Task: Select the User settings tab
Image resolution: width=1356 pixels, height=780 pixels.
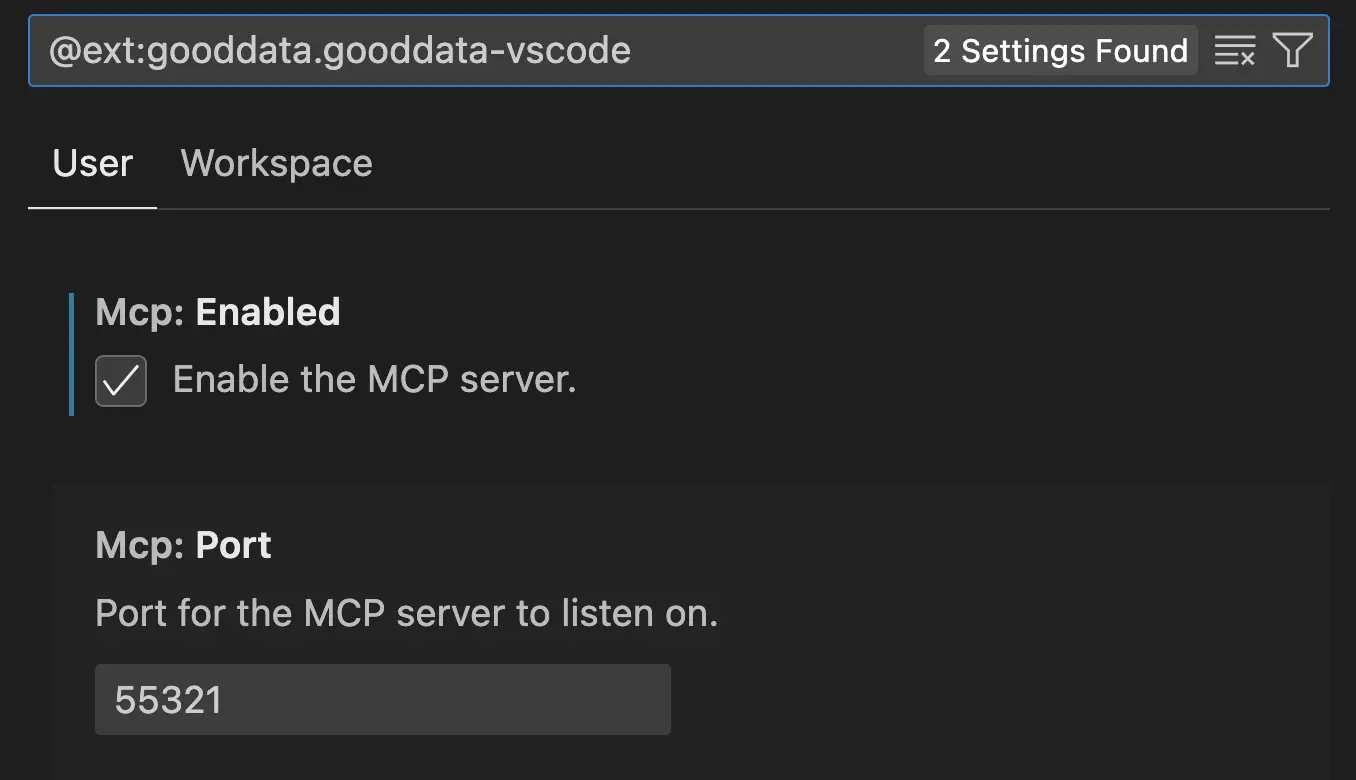Action: tap(92, 163)
